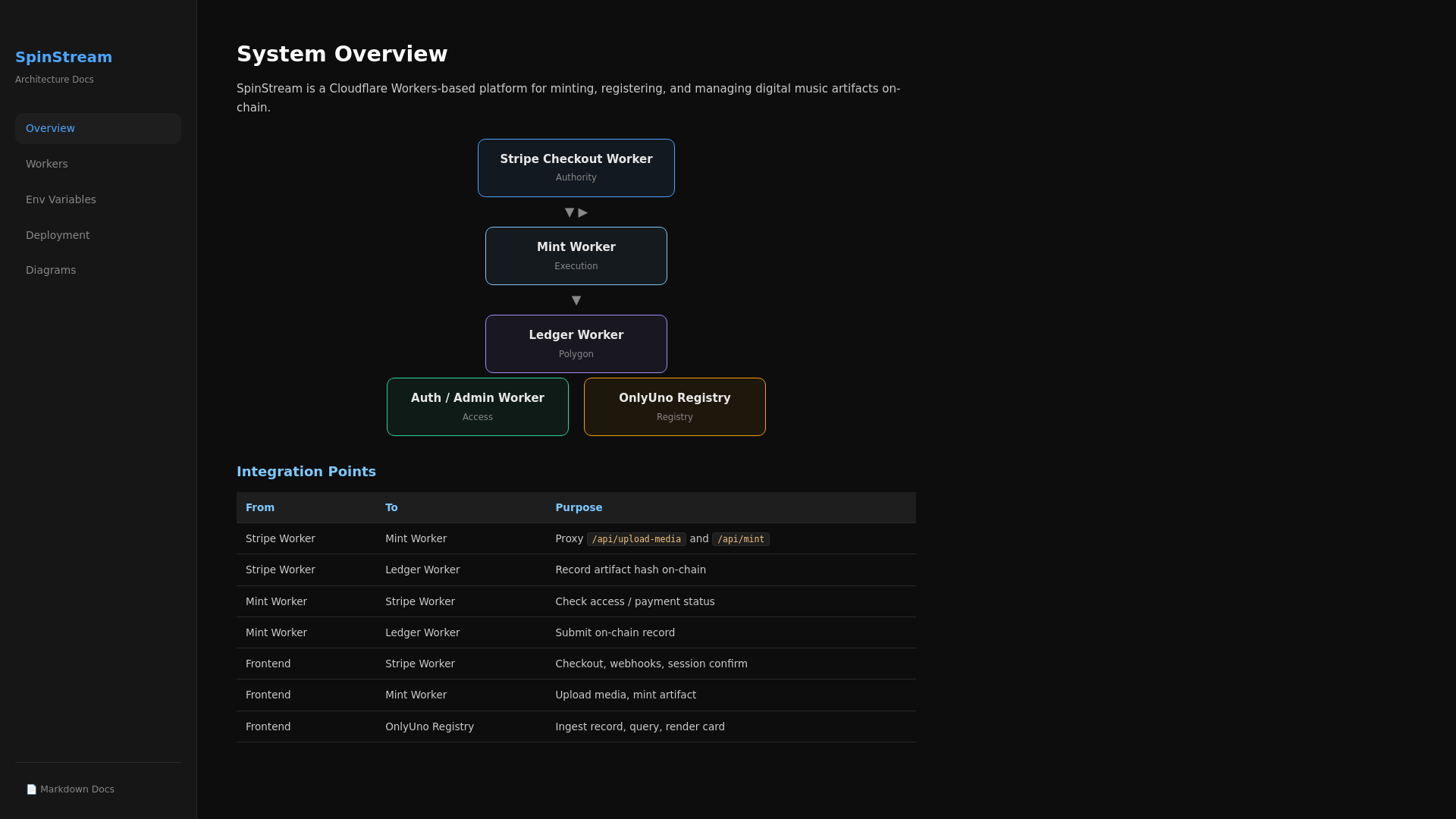Click the SpinStream logo title
Image resolution: width=1456 pixels, height=819 pixels.
pyautogui.click(x=64, y=57)
